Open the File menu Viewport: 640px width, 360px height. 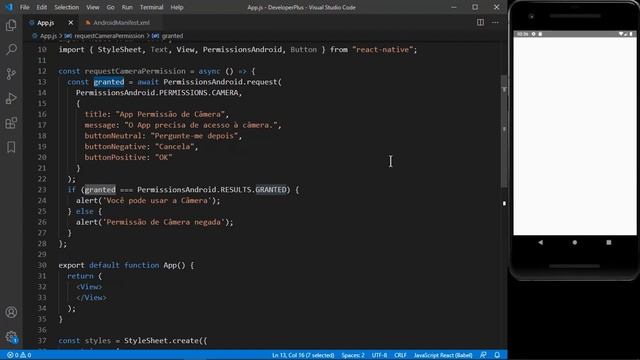coord(24,7)
